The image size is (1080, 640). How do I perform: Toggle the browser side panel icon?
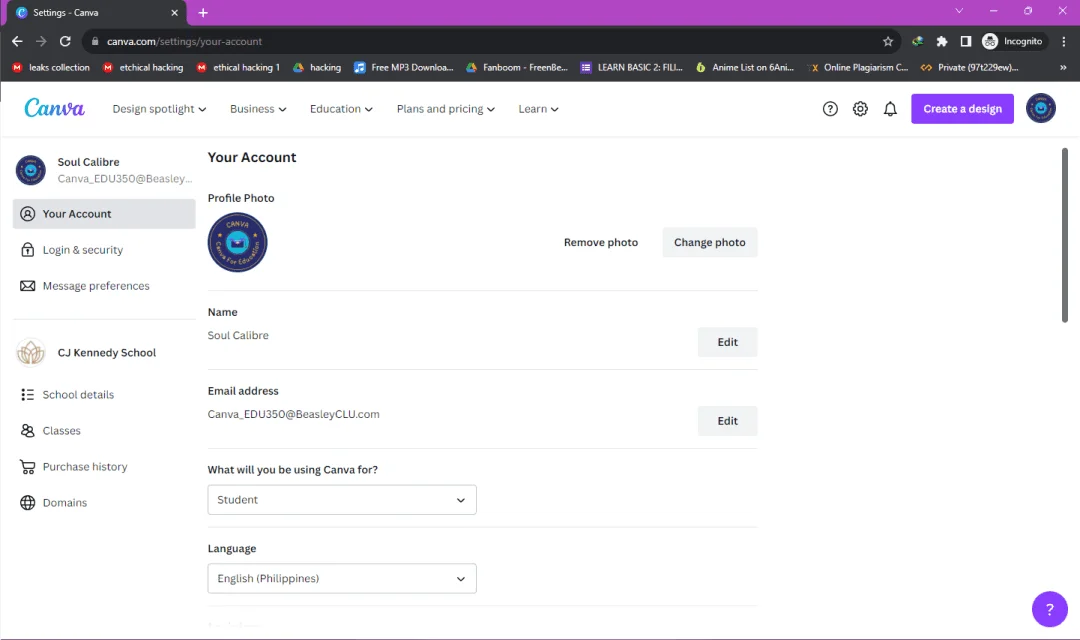pyautogui.click(x=966, y=41)
